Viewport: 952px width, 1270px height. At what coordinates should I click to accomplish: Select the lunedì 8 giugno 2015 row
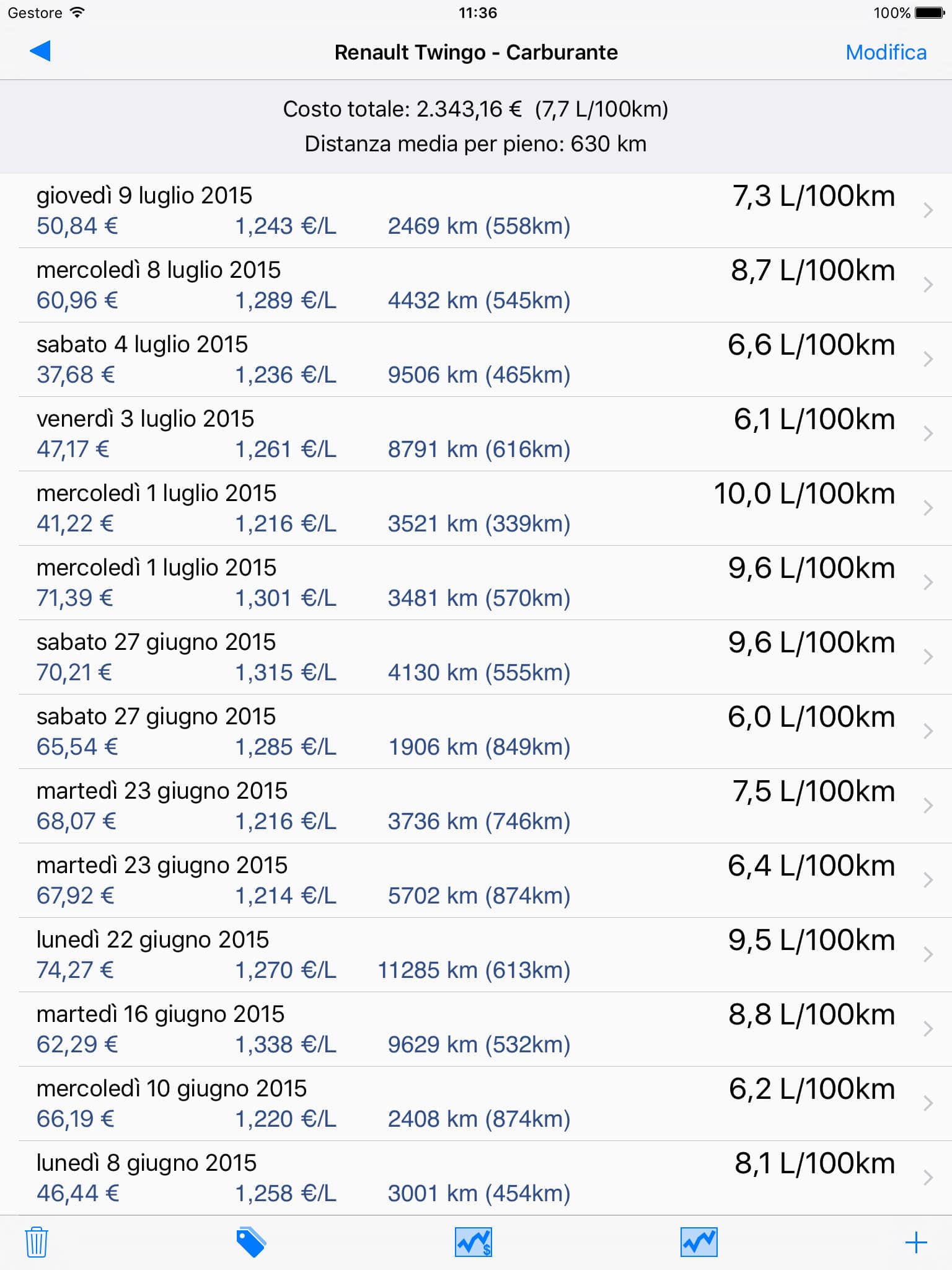[x=476, y=1178]
